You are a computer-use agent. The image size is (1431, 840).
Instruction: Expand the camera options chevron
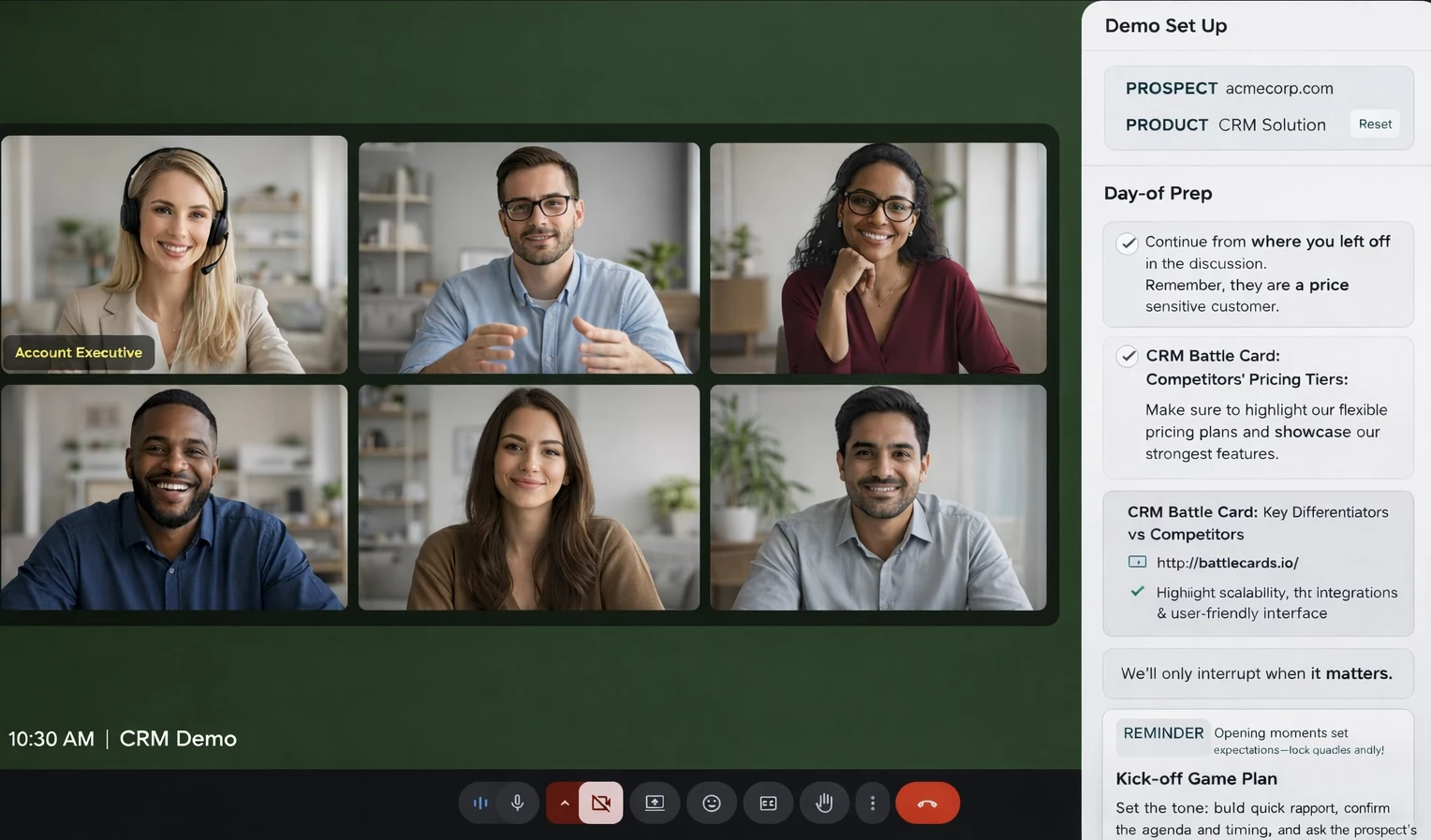point(565,803)
